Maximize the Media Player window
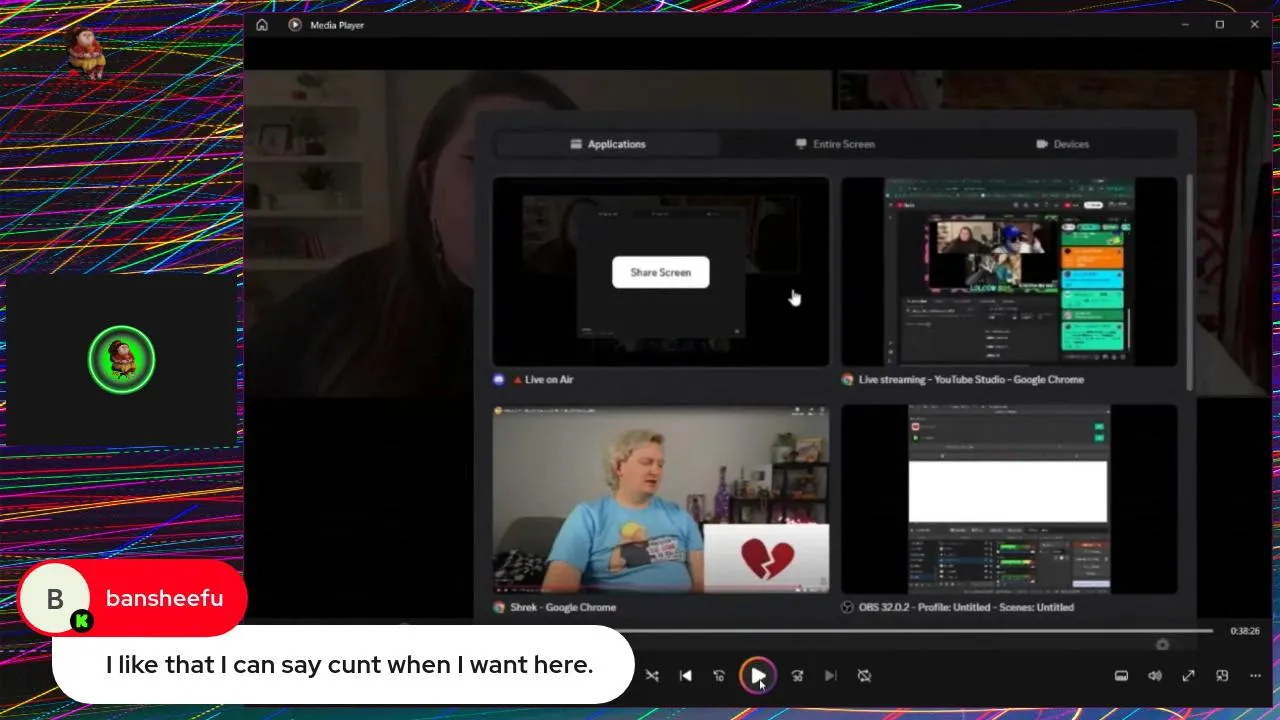This screenshot has width=1280, height=720. coord(1220,25)
